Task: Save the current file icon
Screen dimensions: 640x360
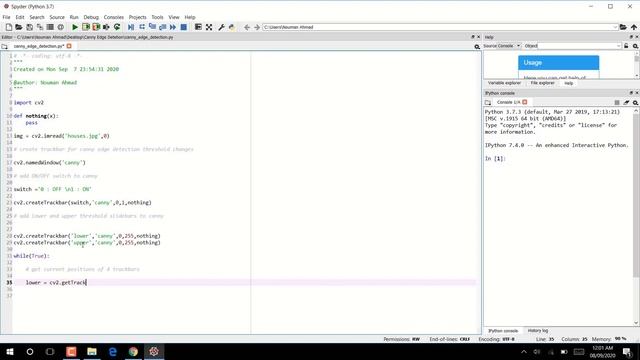Action: 29,27
